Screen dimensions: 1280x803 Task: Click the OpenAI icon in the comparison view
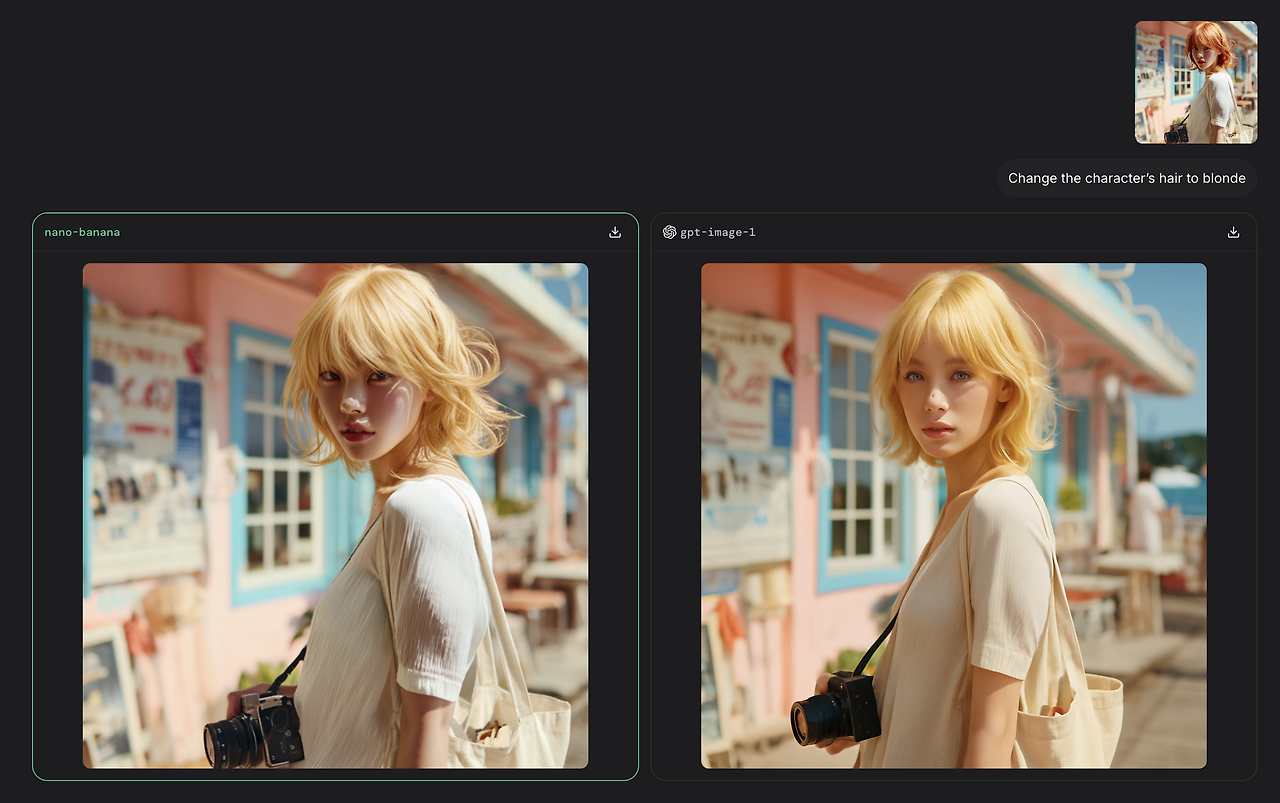tap(669, 231)
